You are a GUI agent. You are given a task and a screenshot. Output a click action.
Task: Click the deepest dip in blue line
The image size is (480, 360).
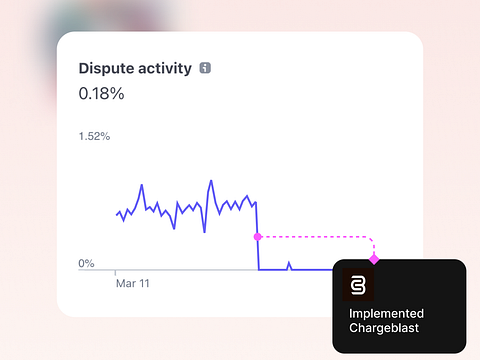[x=204, y=232]
